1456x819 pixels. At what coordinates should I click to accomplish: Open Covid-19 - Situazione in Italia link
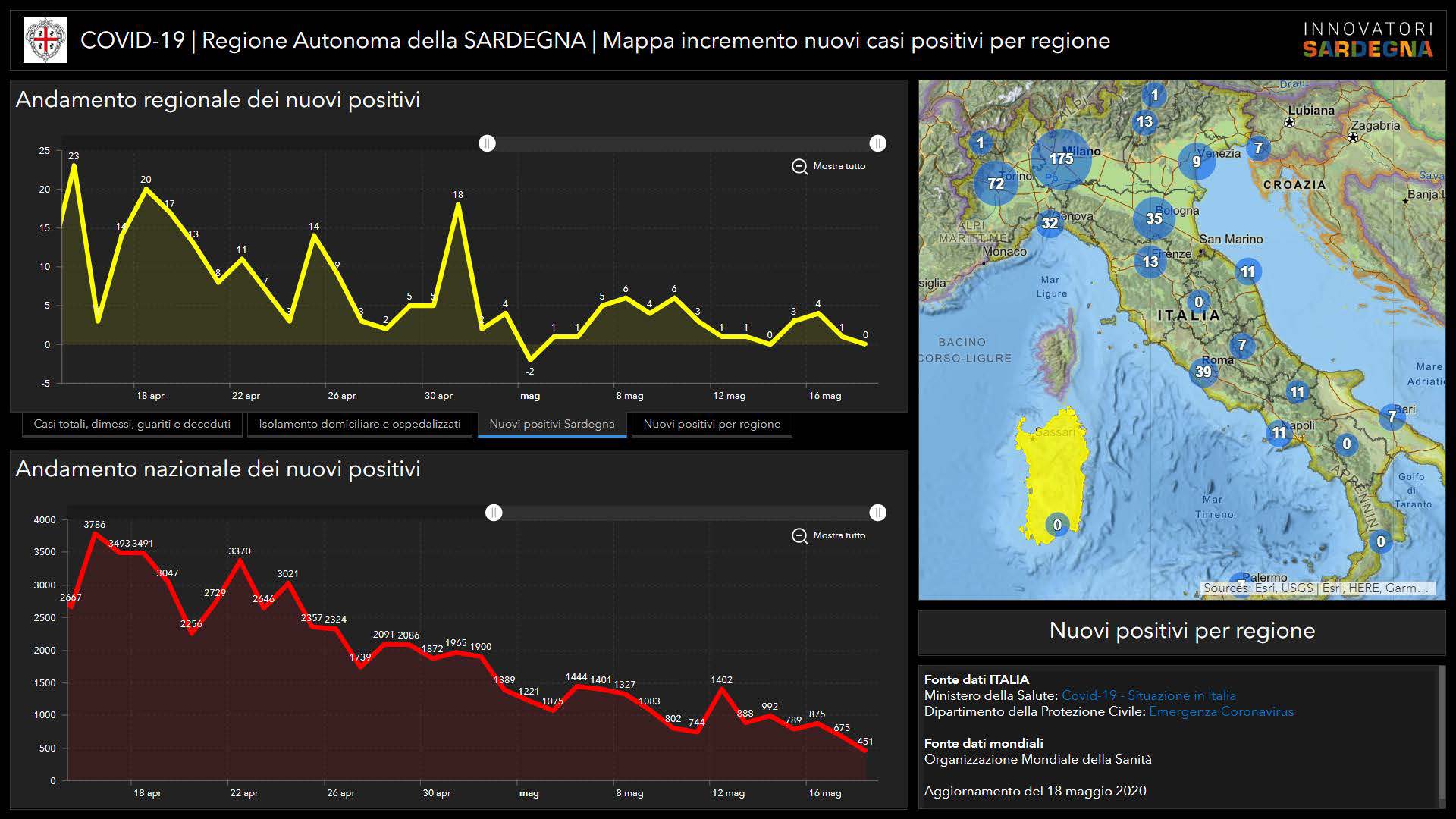pyautogui.click(x=1148, y=695)
